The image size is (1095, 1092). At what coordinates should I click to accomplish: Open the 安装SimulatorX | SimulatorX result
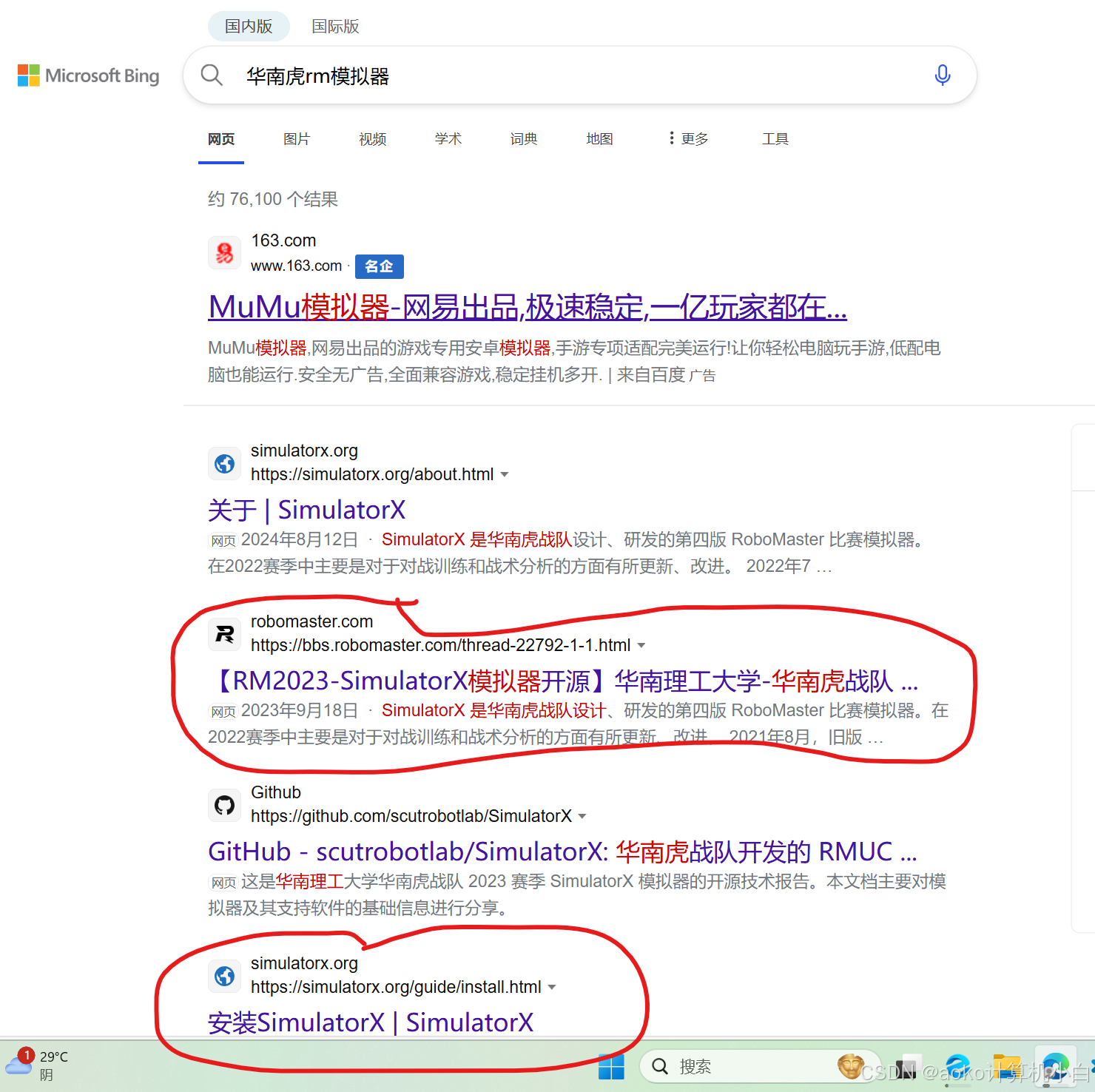(x=371, y=1022)
